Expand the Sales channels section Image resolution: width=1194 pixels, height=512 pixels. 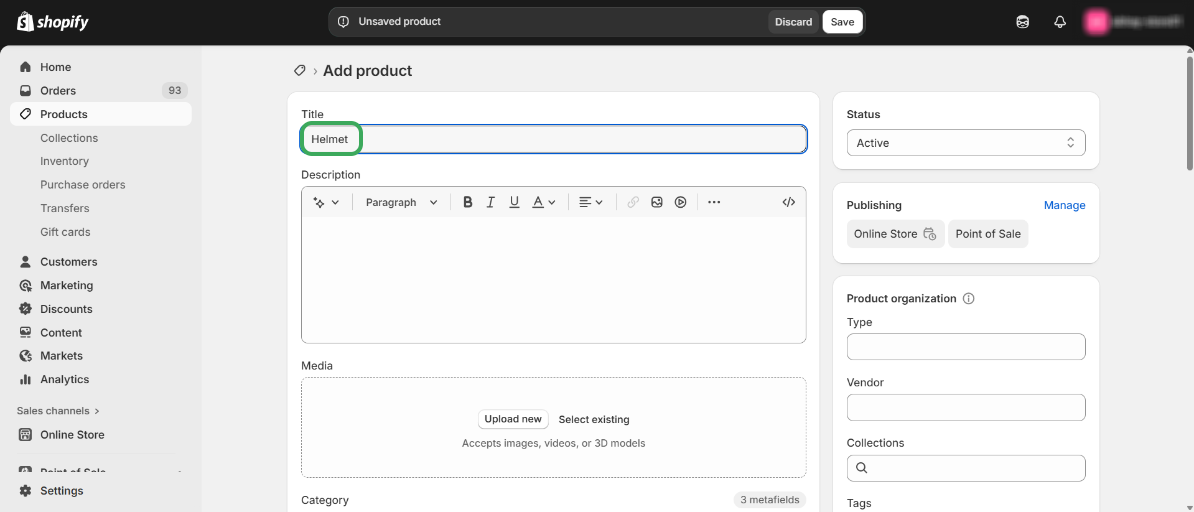click(58, 411)
